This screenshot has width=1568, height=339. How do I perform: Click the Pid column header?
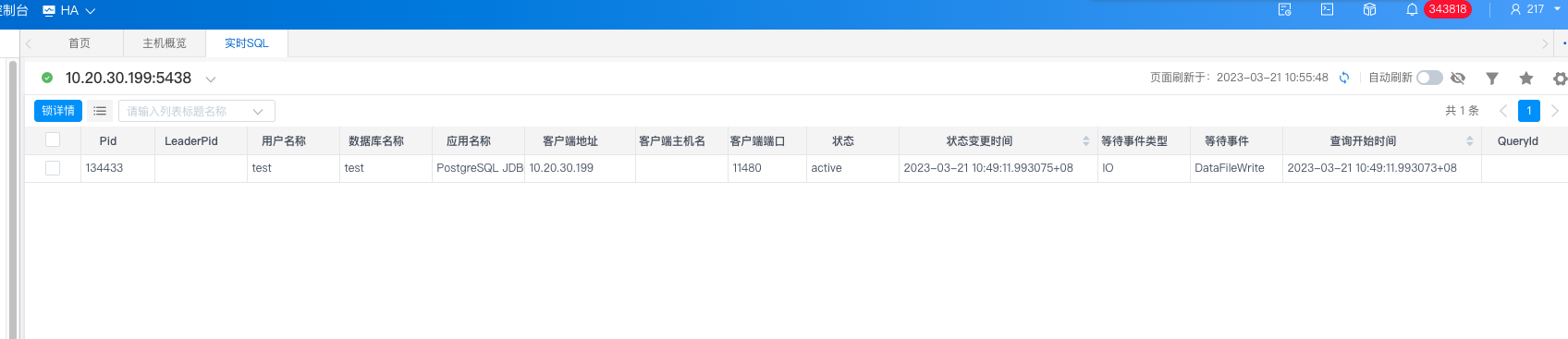point(108,141)
